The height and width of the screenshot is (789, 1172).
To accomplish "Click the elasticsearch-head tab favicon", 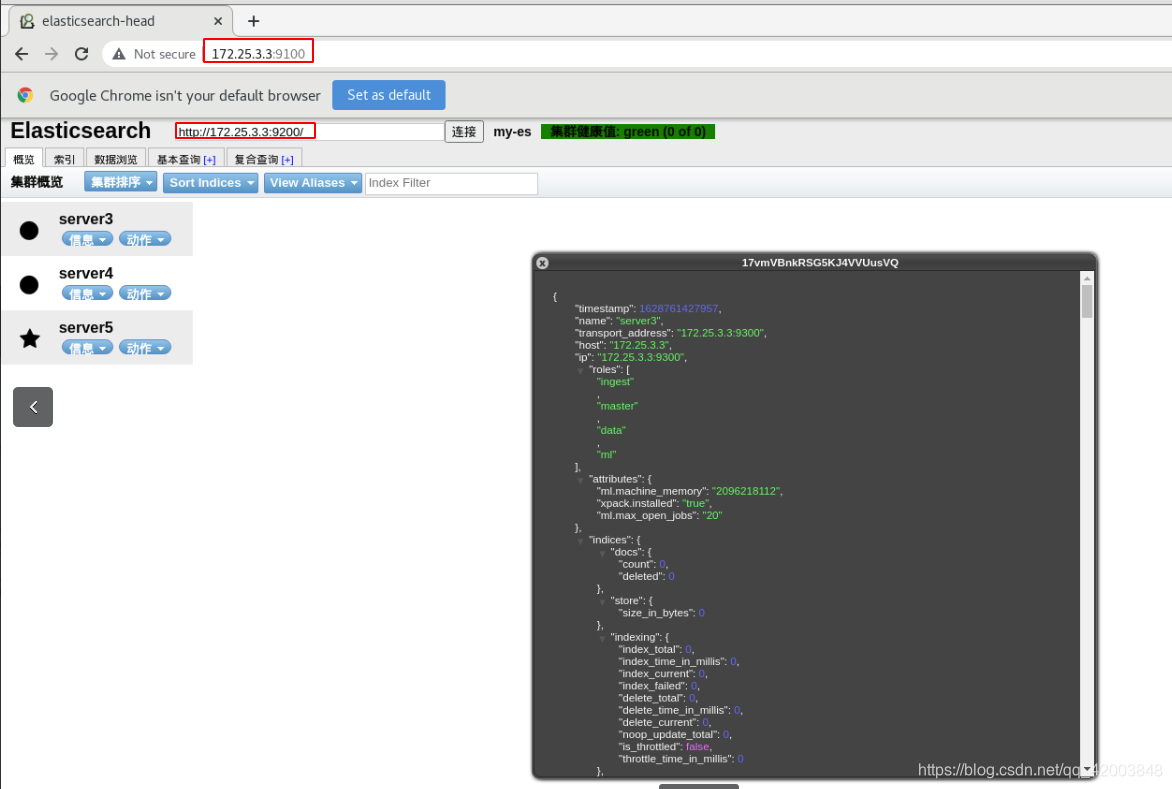I will click(27, 21).
